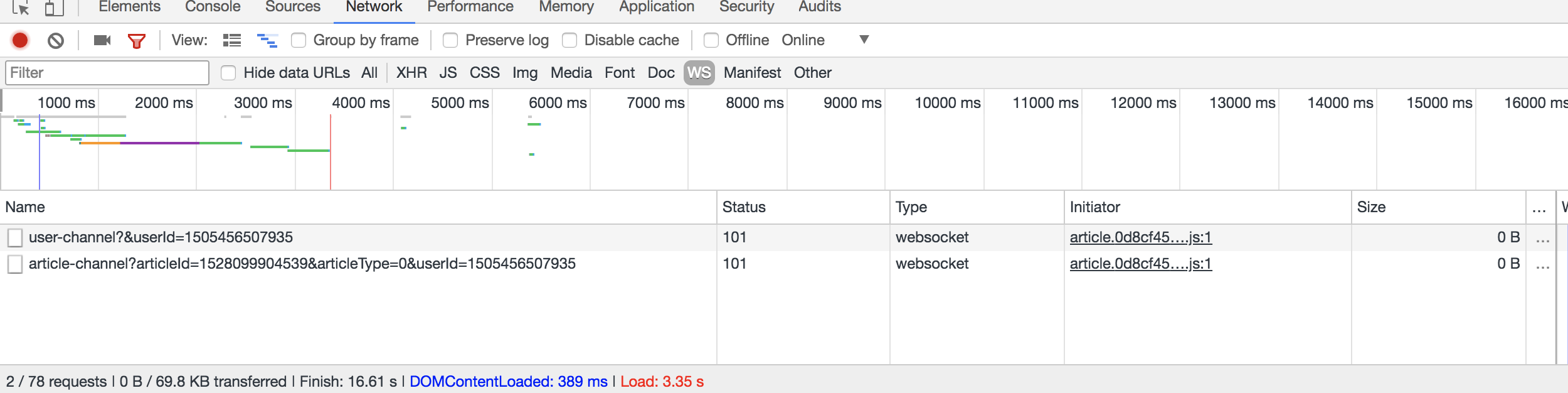Select the article-channel websocket request row

302,264
